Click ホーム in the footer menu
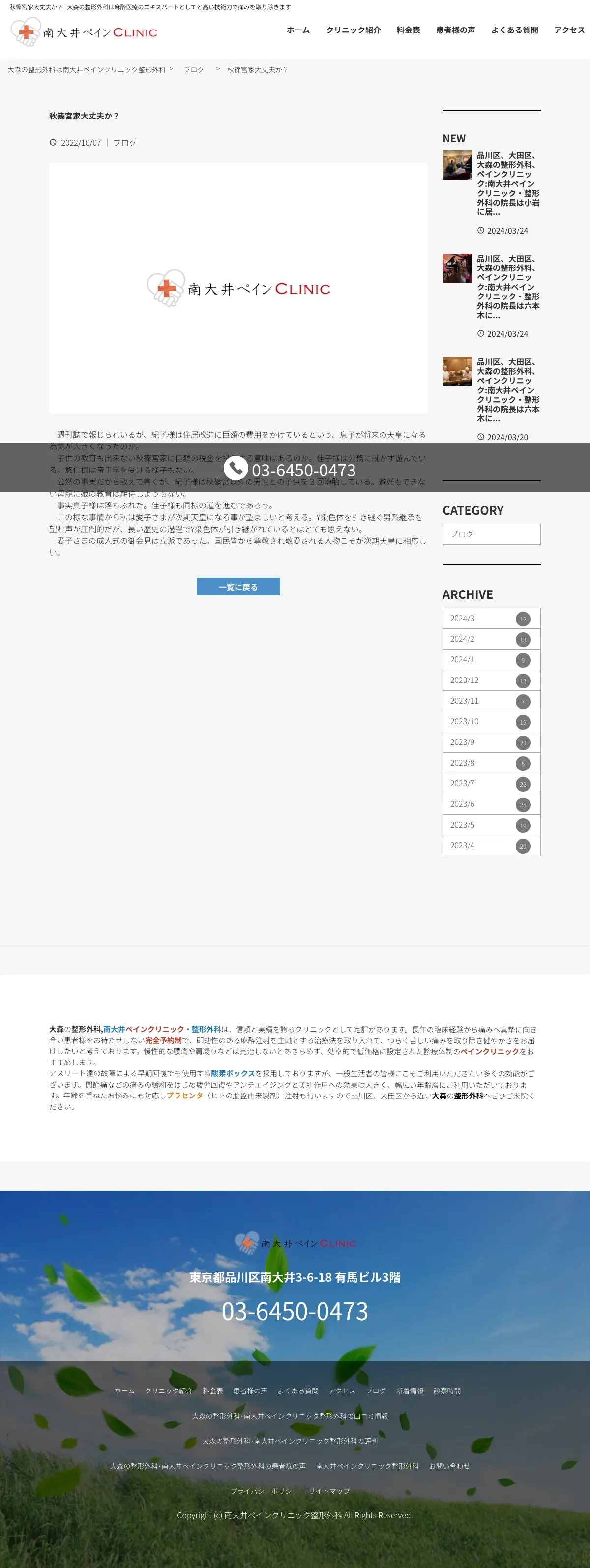The height and width of the screenshot is (1568, 590). click(125, 1391)
